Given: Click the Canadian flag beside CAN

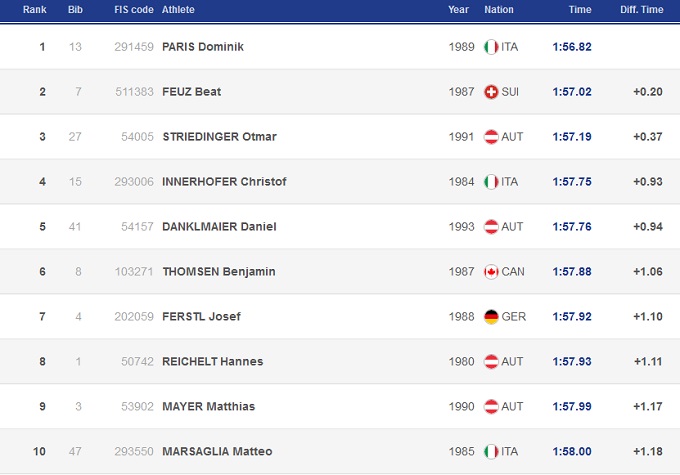Looking at the screenshot, I should point(491,272).
